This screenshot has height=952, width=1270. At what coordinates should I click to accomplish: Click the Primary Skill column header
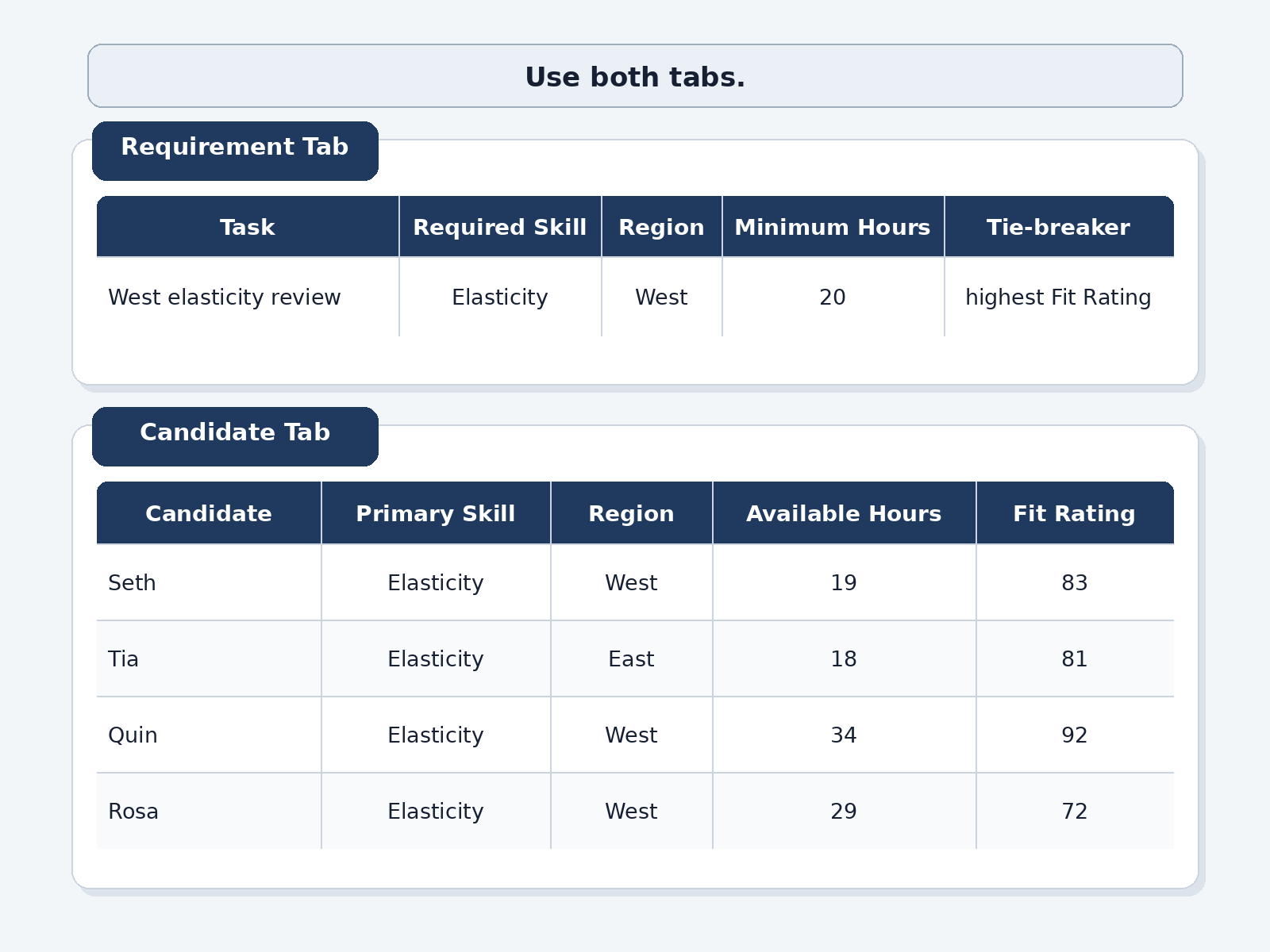point(436,513)
